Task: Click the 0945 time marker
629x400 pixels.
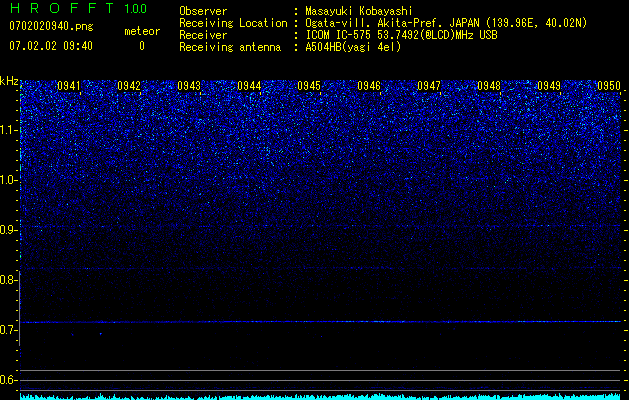Action: pyautogui.click(x=309, y=86)
